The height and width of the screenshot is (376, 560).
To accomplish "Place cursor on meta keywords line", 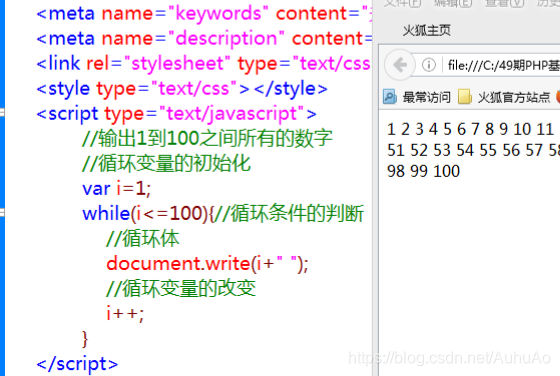I will tap(204, 14).
